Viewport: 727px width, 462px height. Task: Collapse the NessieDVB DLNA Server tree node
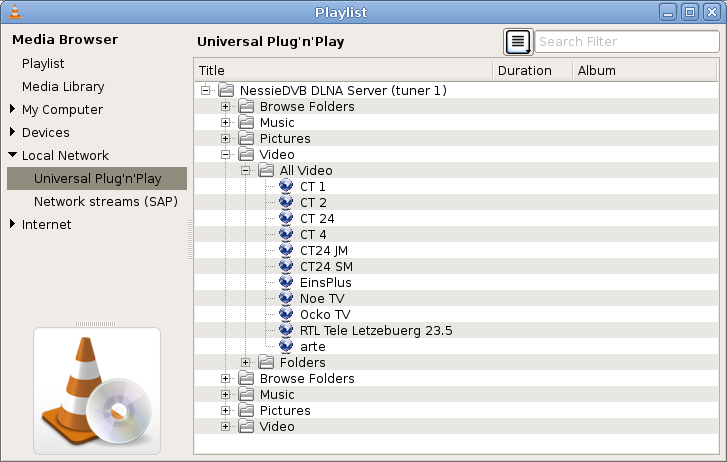tap(205, 90)
